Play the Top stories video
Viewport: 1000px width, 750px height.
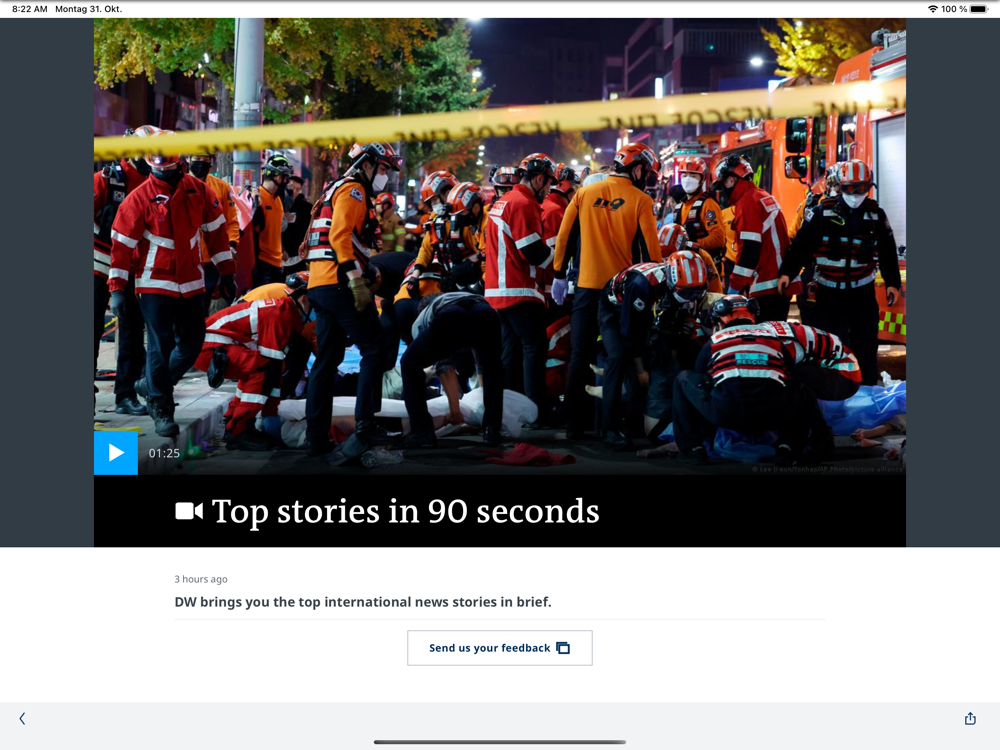click(x=115, y=453)
